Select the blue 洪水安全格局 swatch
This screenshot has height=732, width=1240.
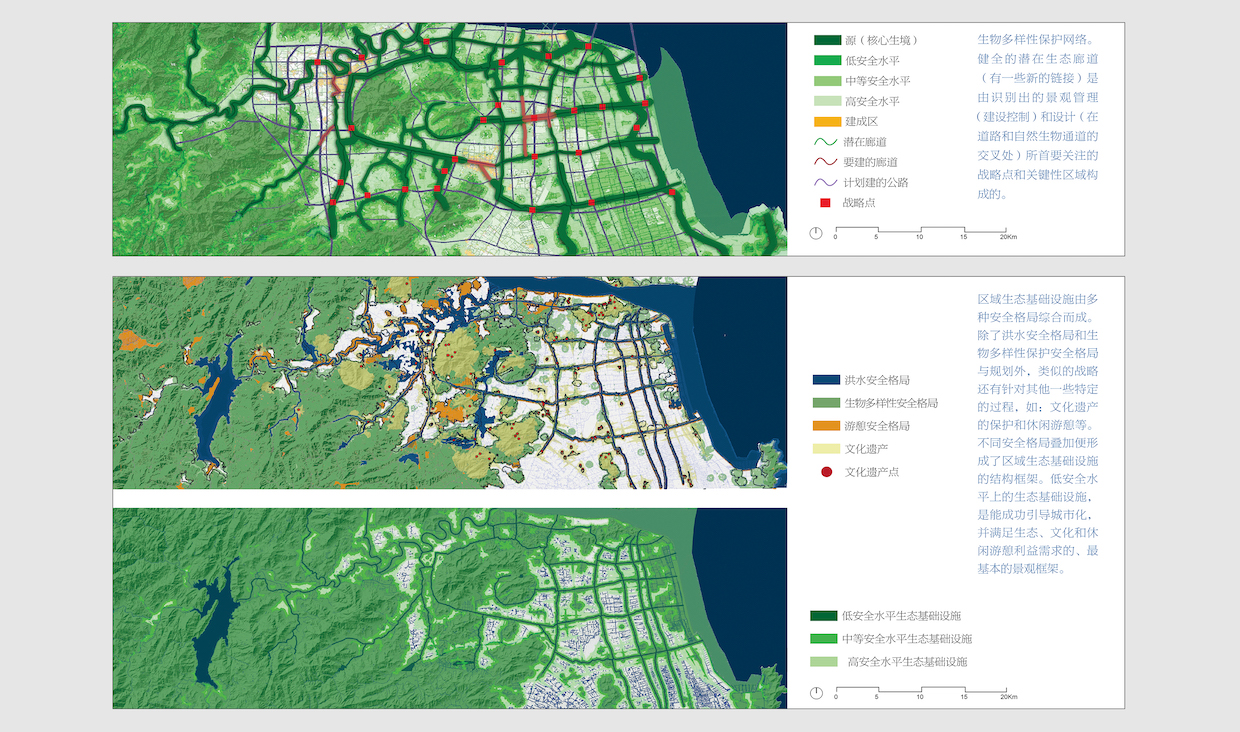(x=826, y=380)
